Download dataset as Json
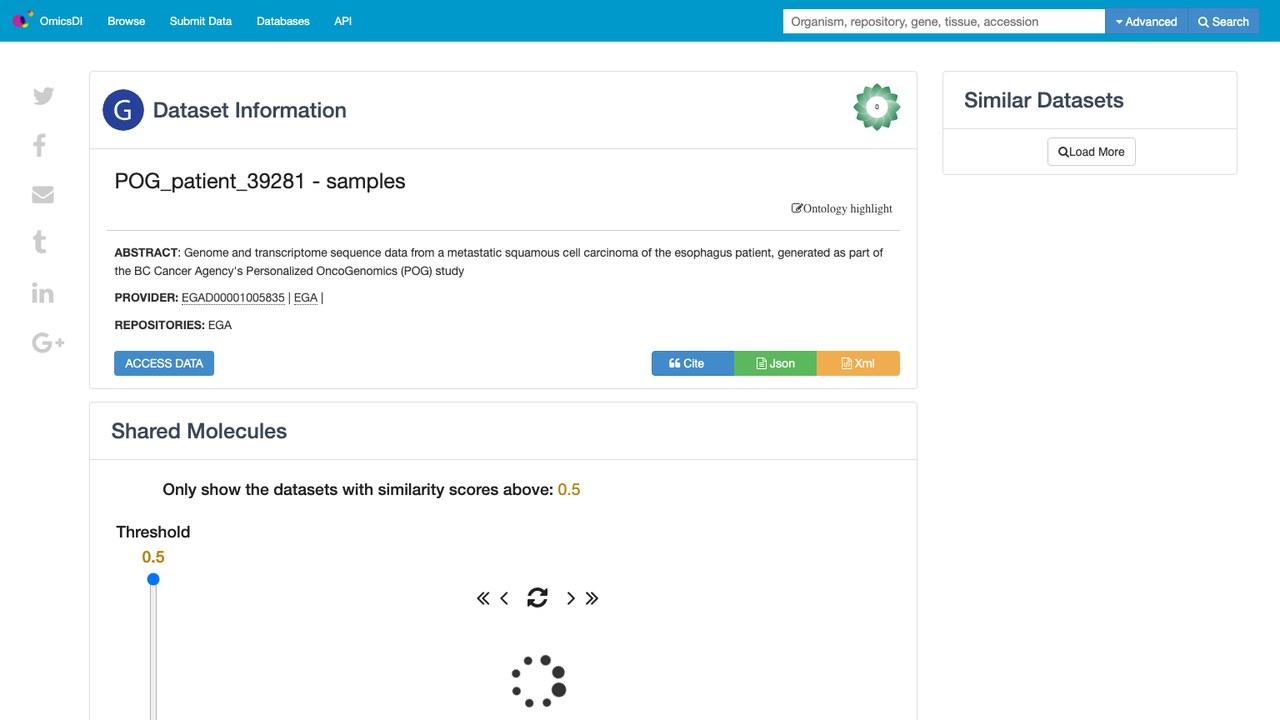The image size is (1280, 720). (776, 363)
